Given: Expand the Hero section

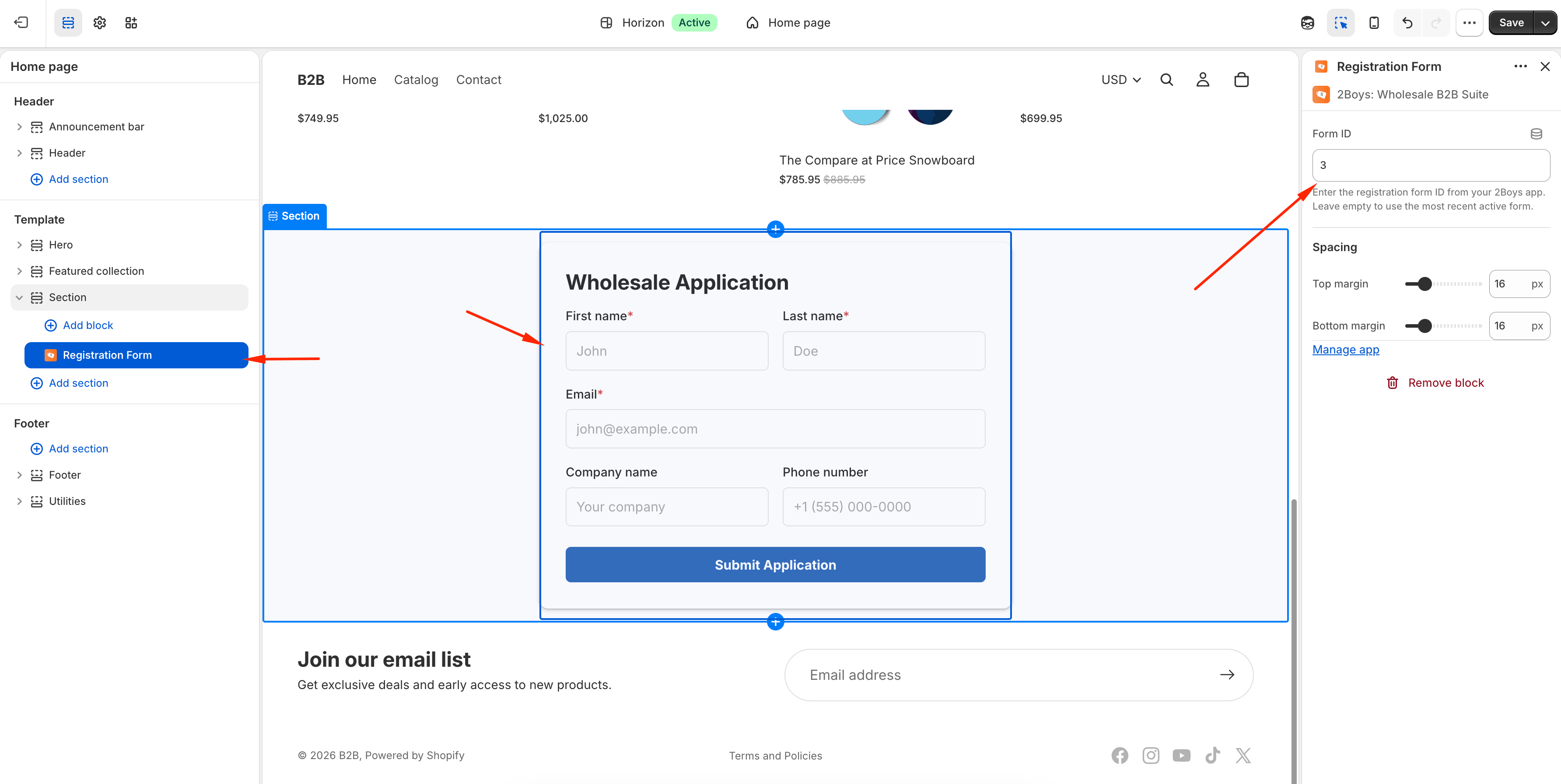Looking at the screenshot, I should [19, 245].
